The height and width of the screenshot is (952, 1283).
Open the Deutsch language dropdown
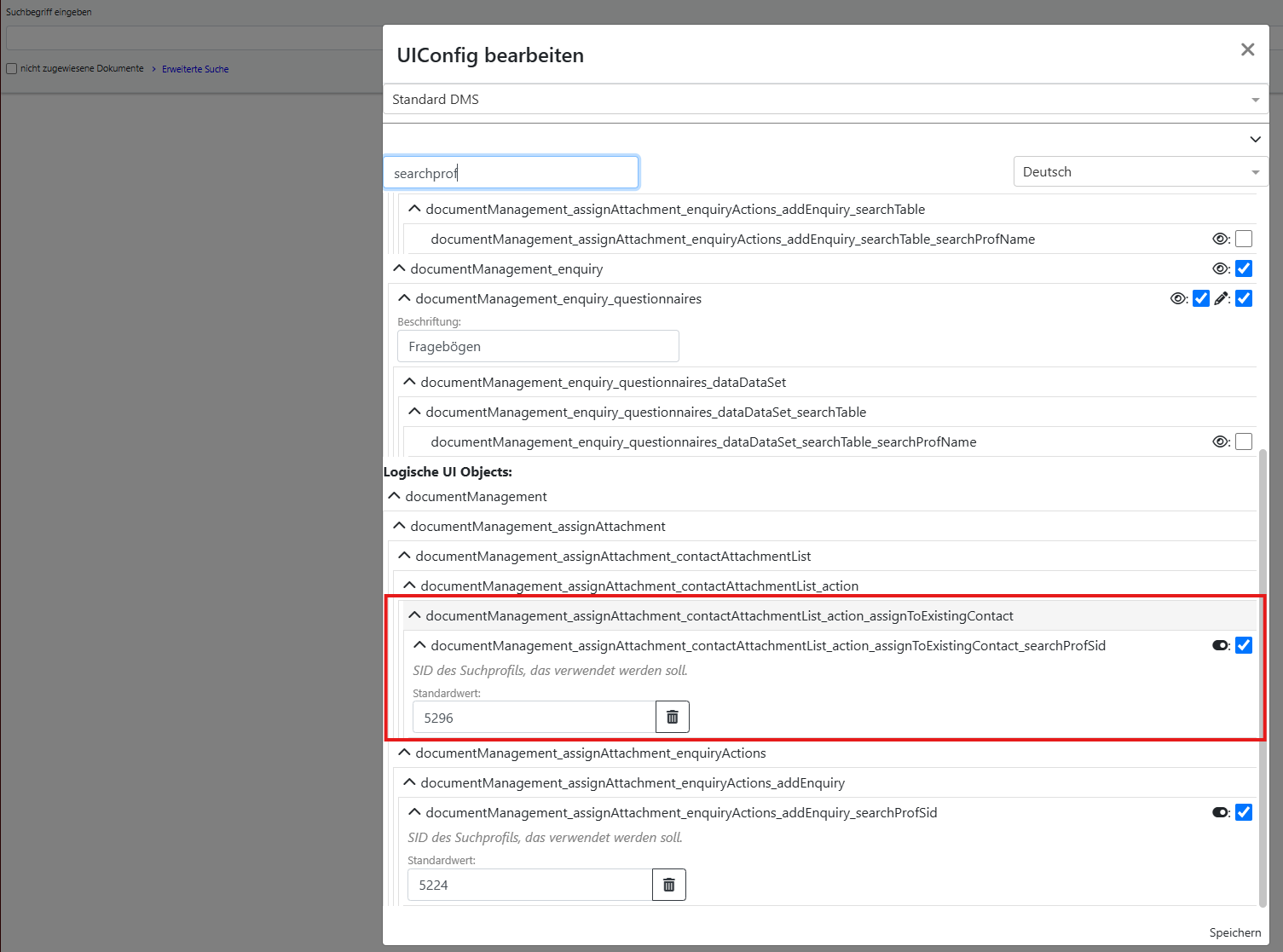[x=1140, y=172]
